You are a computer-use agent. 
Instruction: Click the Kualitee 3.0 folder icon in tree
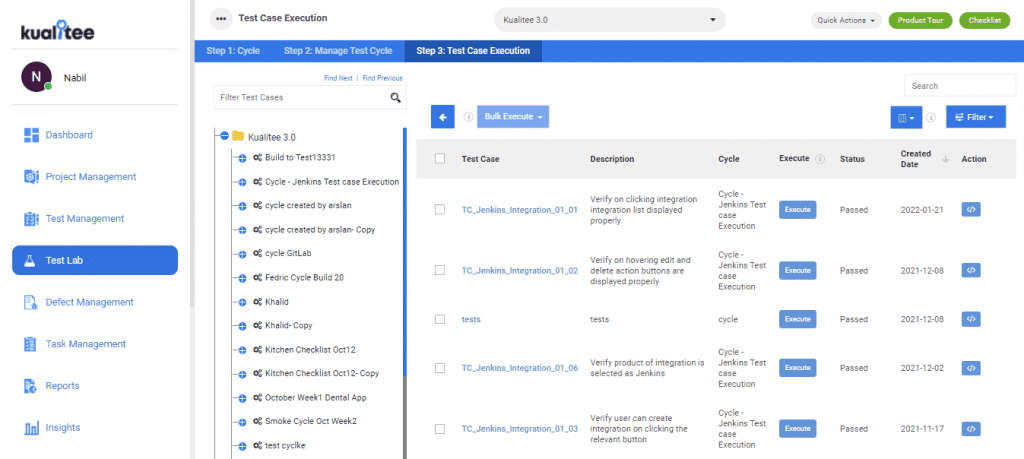click(x=238, y=136)
